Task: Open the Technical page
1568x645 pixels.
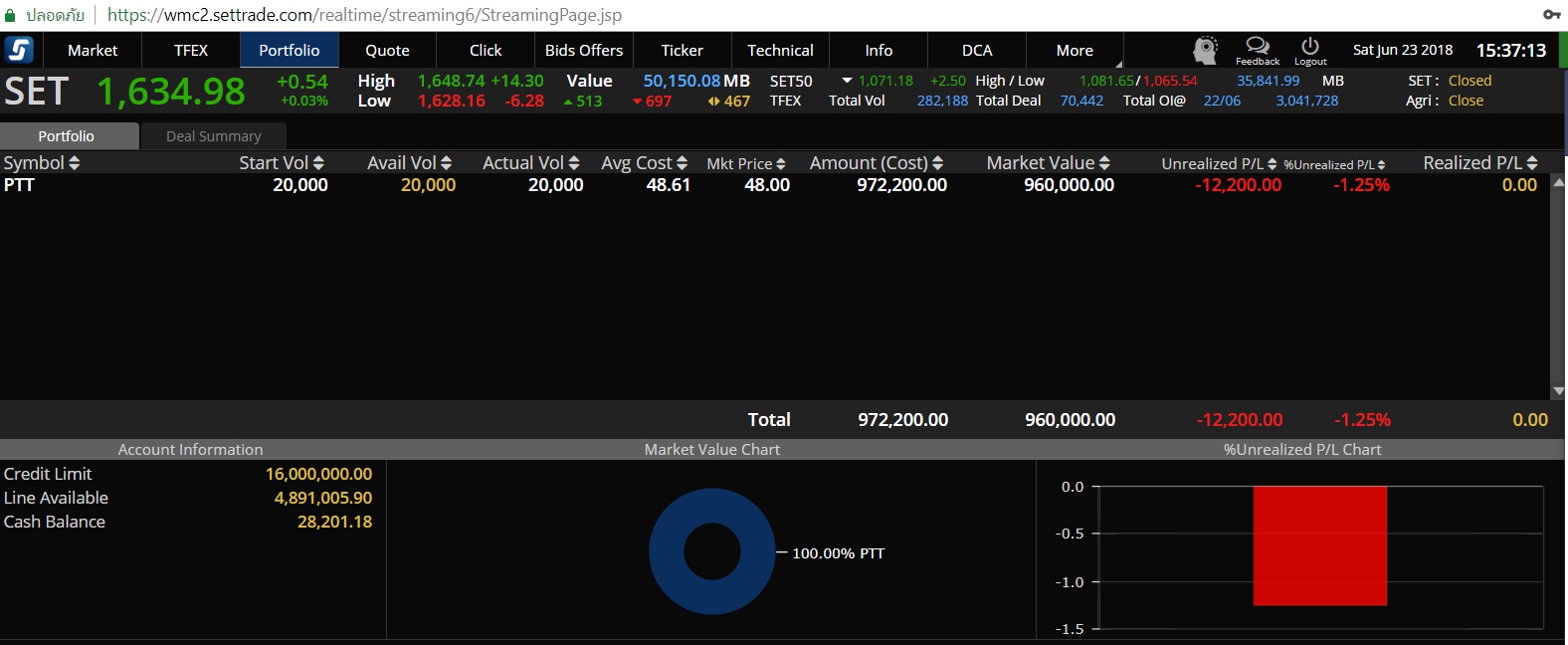Action: tap(780, 50)
